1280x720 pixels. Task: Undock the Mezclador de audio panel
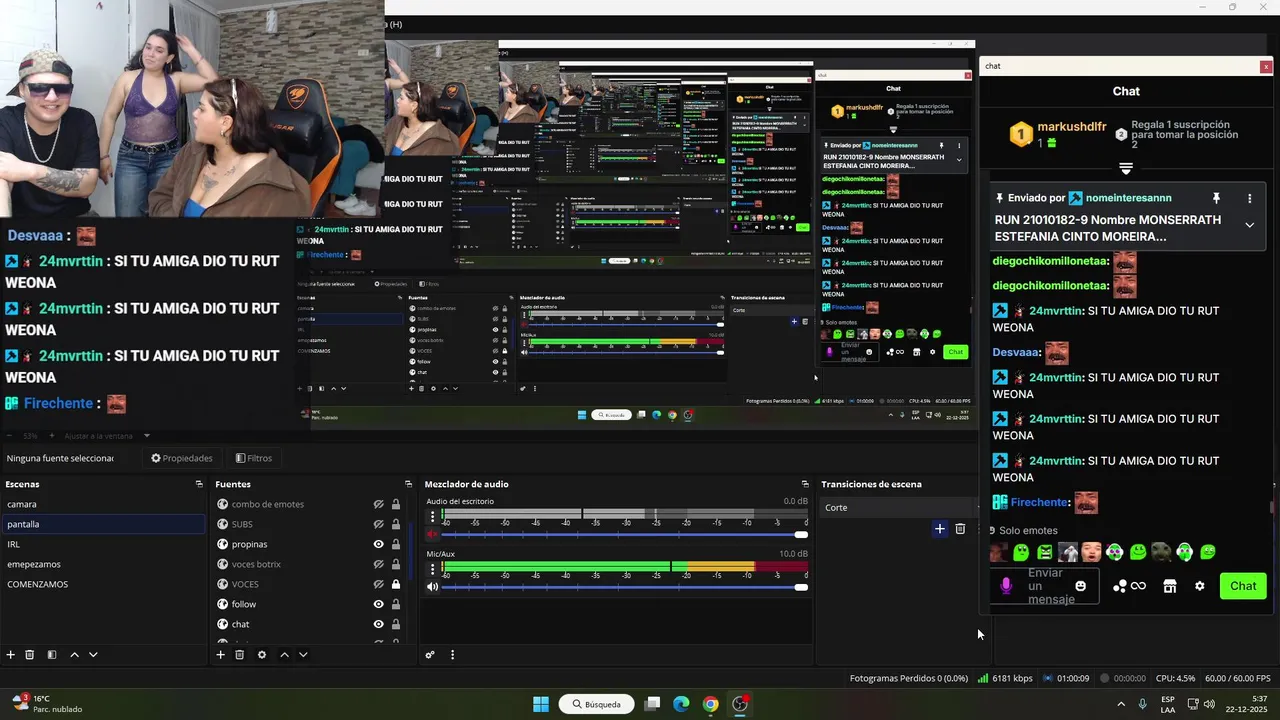click(x=805, y=484)
